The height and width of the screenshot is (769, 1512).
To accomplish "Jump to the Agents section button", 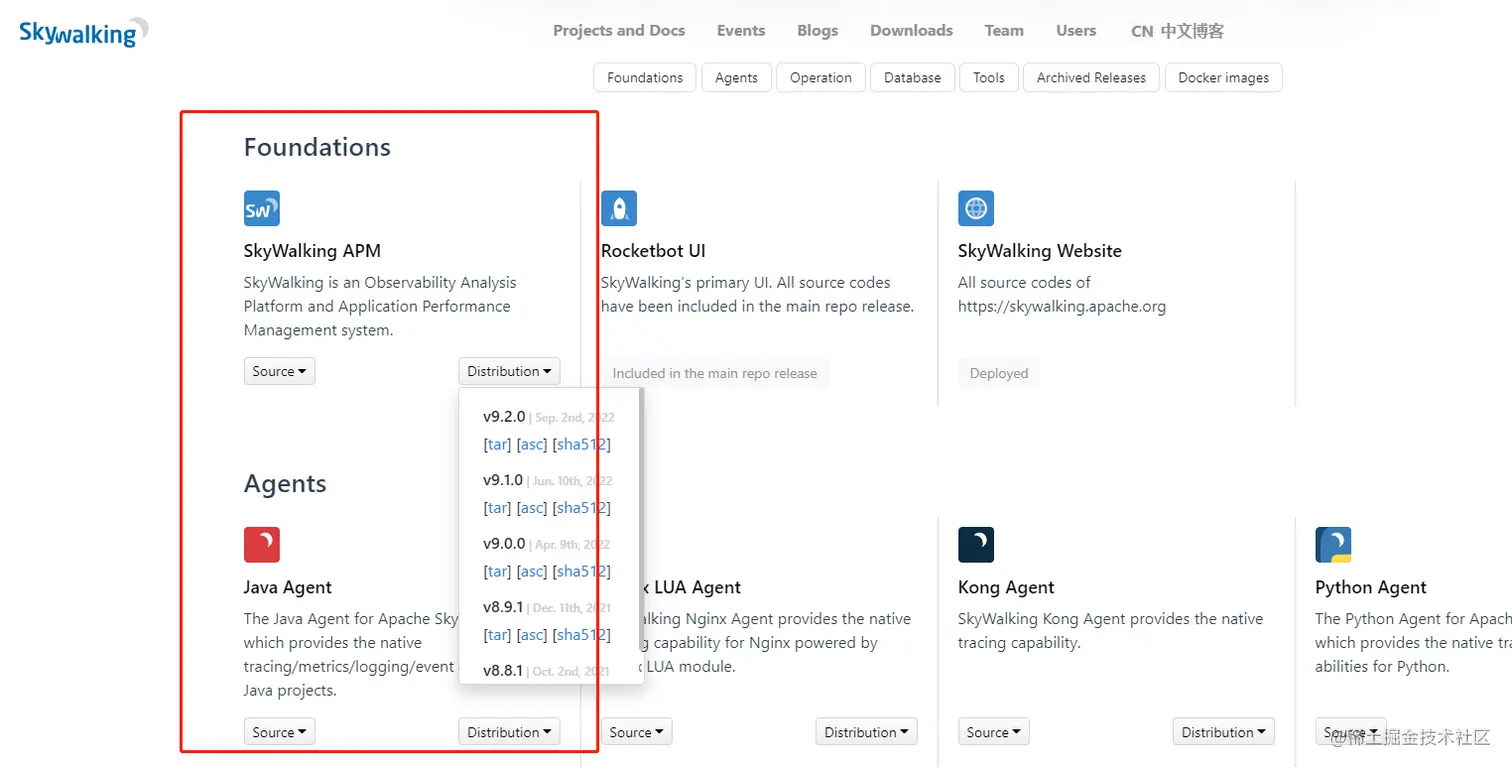I will (736, 77).
